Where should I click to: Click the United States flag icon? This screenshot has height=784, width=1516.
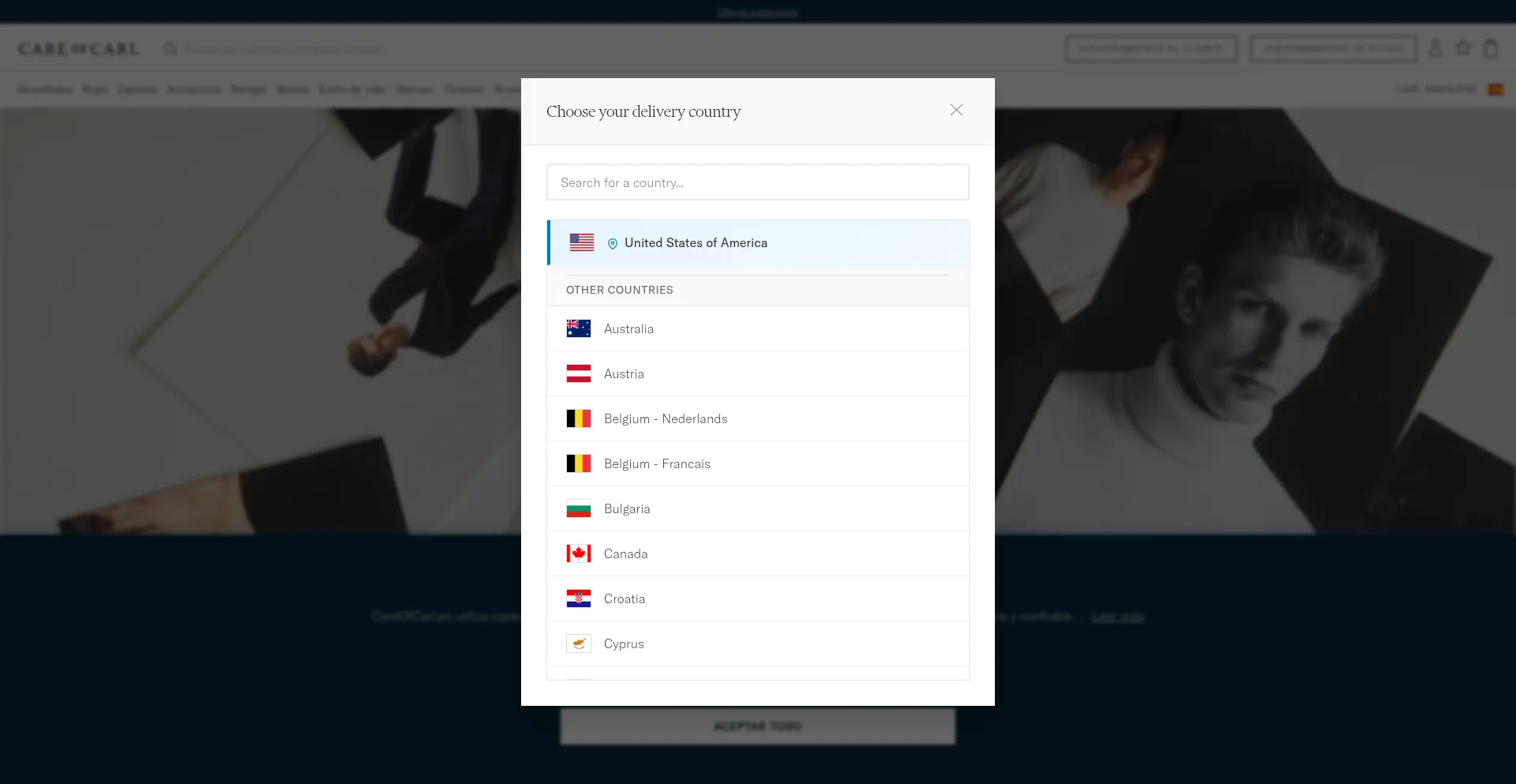pyautogui.click(x=582, y=242)
